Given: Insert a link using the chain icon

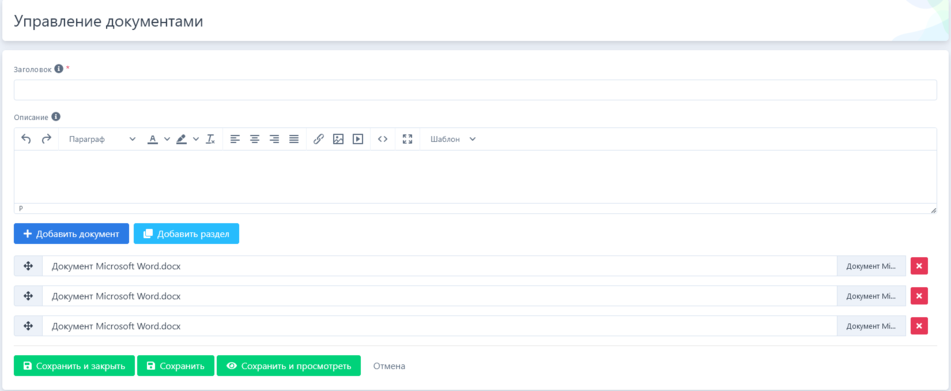Looking at the screenshot, I should [318, 139].
